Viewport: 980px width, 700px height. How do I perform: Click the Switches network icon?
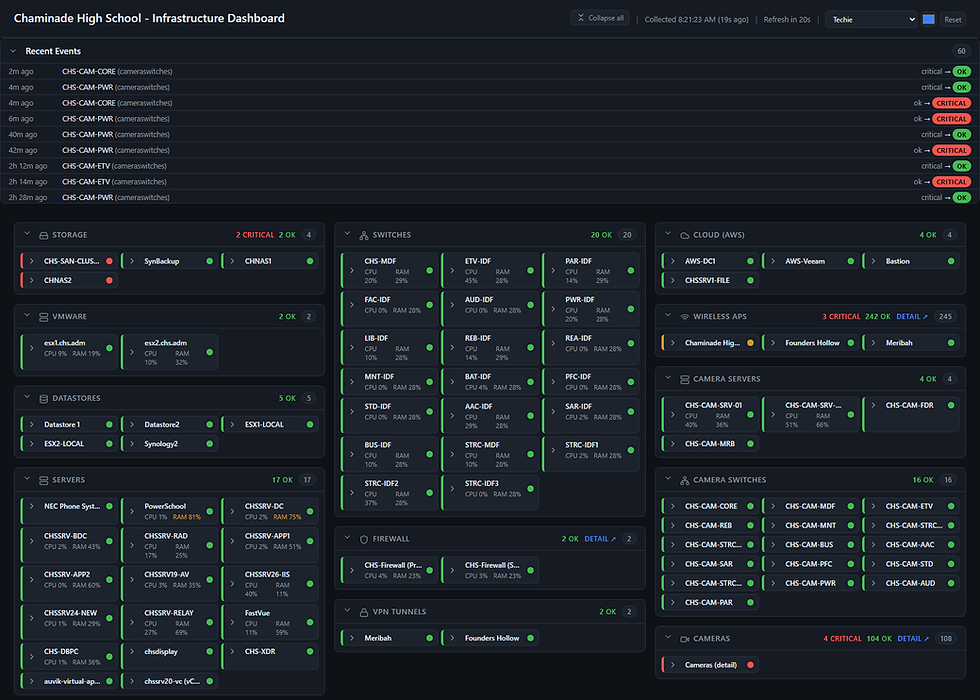364,236
